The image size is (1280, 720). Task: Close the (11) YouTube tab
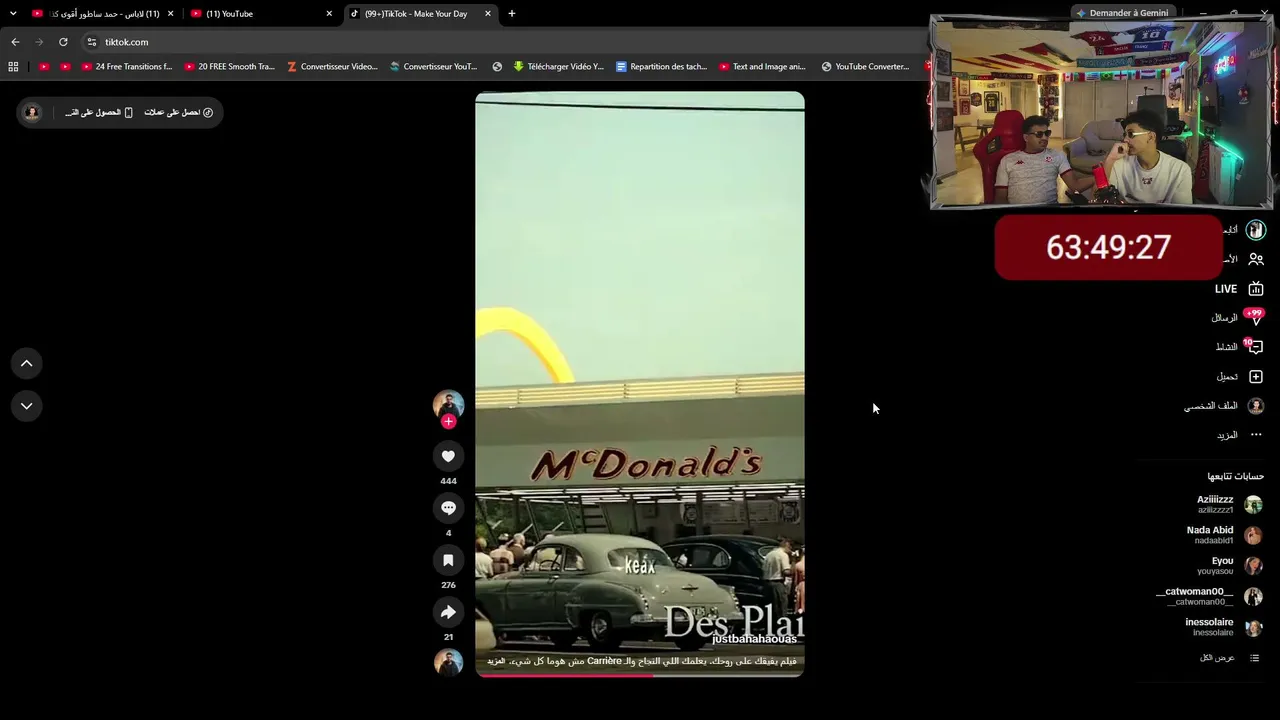pyautogui.click(x=329, y=14)
